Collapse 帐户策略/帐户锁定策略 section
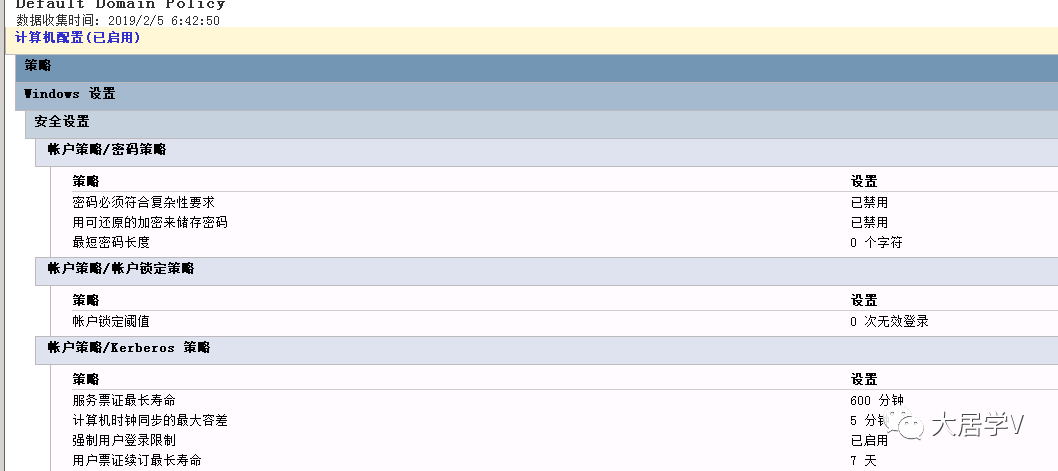 click(547, 269)
